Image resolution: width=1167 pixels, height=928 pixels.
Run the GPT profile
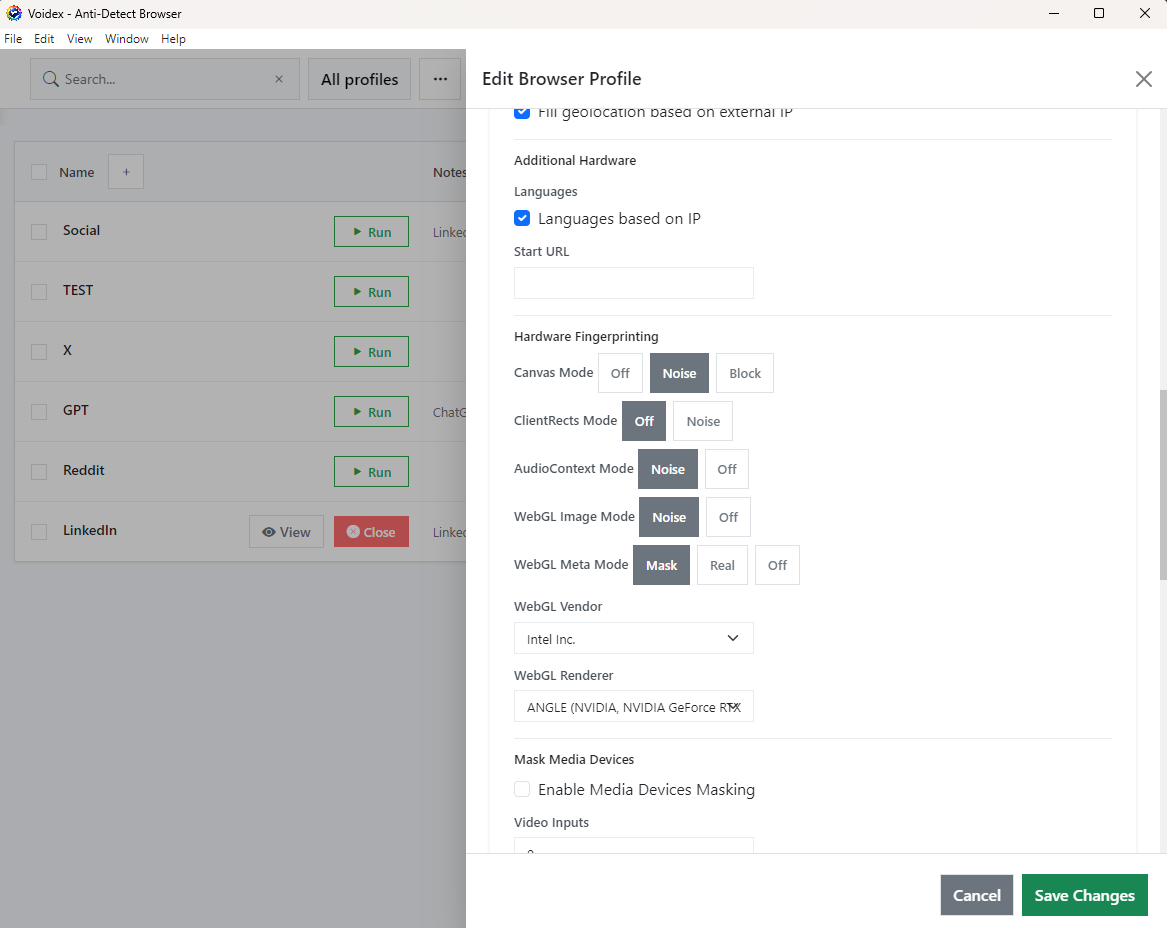(371, 412)
